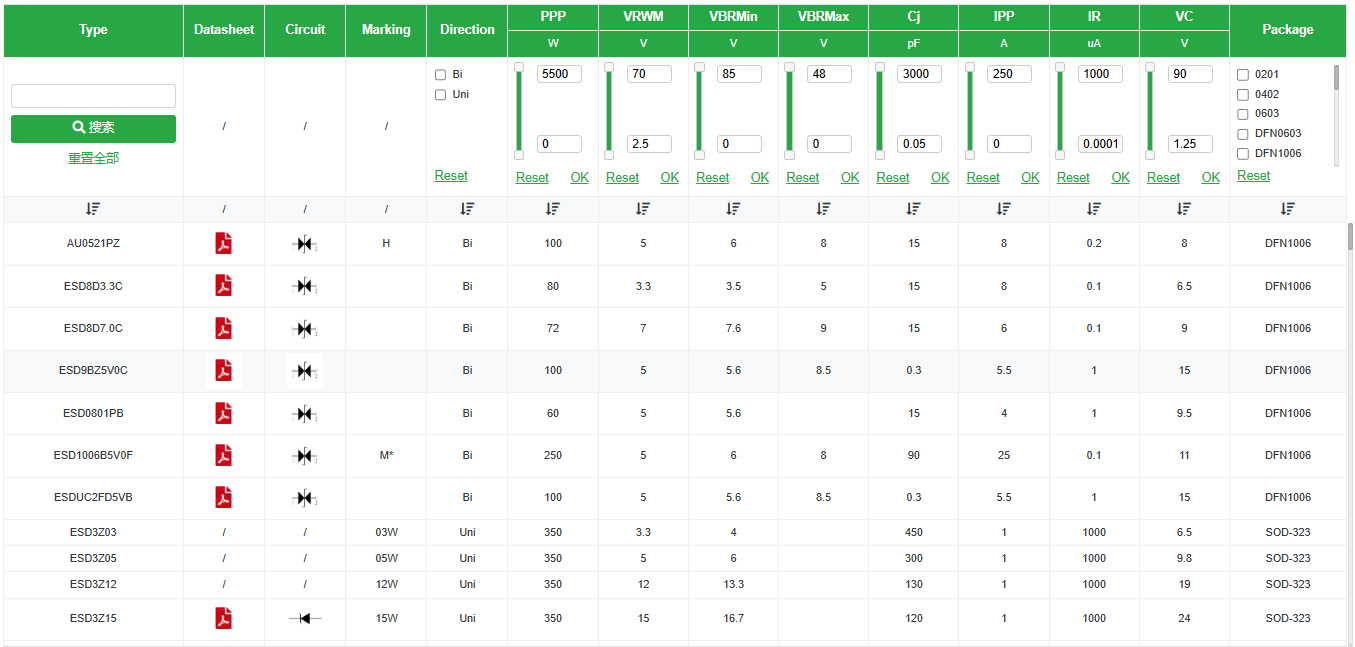Click the PPP range slider top handle
The width and height of the screenshot is (1355, 647).
[519, 68]
